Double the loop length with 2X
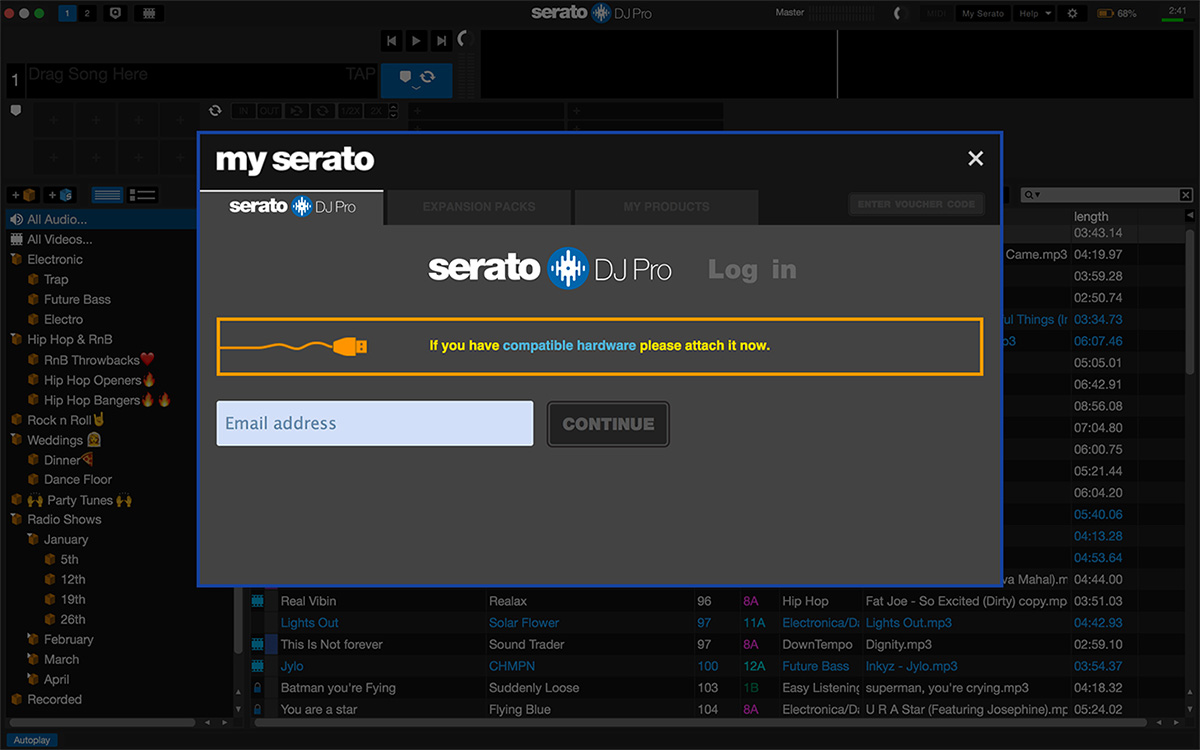1200x750 pixels. pyautogui.click(x=374, y=110)
